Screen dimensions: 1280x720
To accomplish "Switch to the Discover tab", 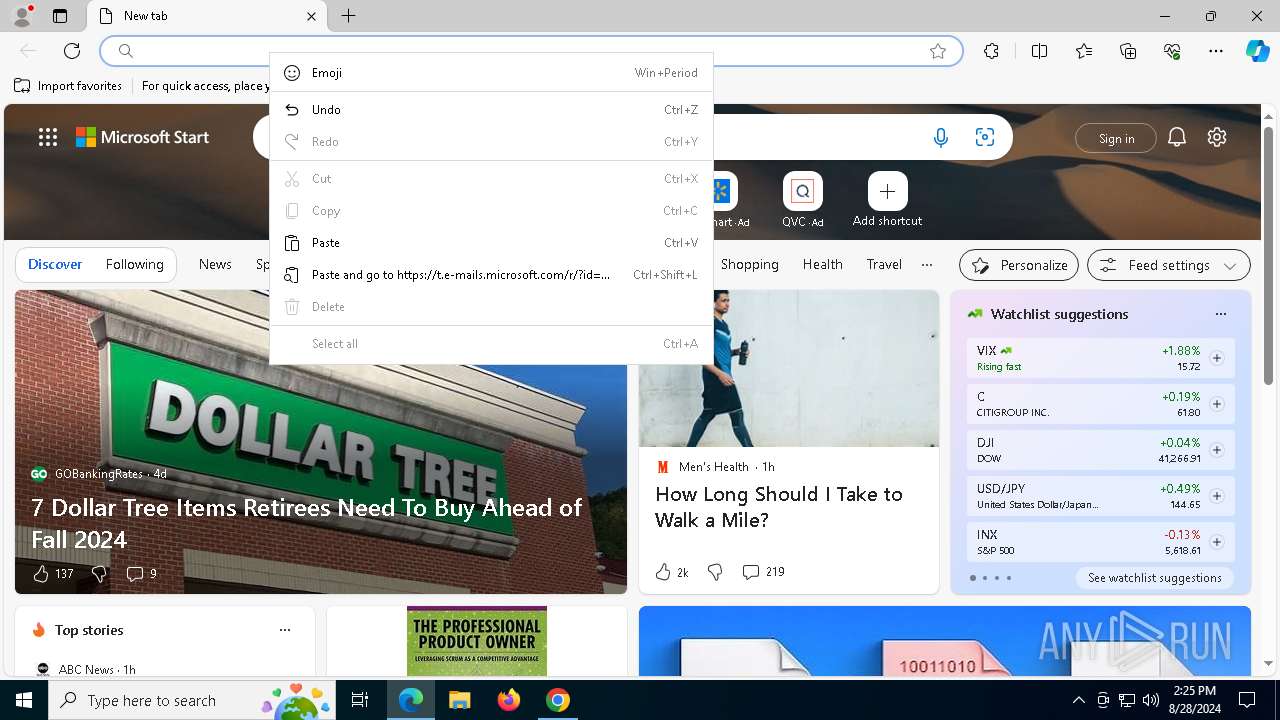I will (x=55, y=264).
